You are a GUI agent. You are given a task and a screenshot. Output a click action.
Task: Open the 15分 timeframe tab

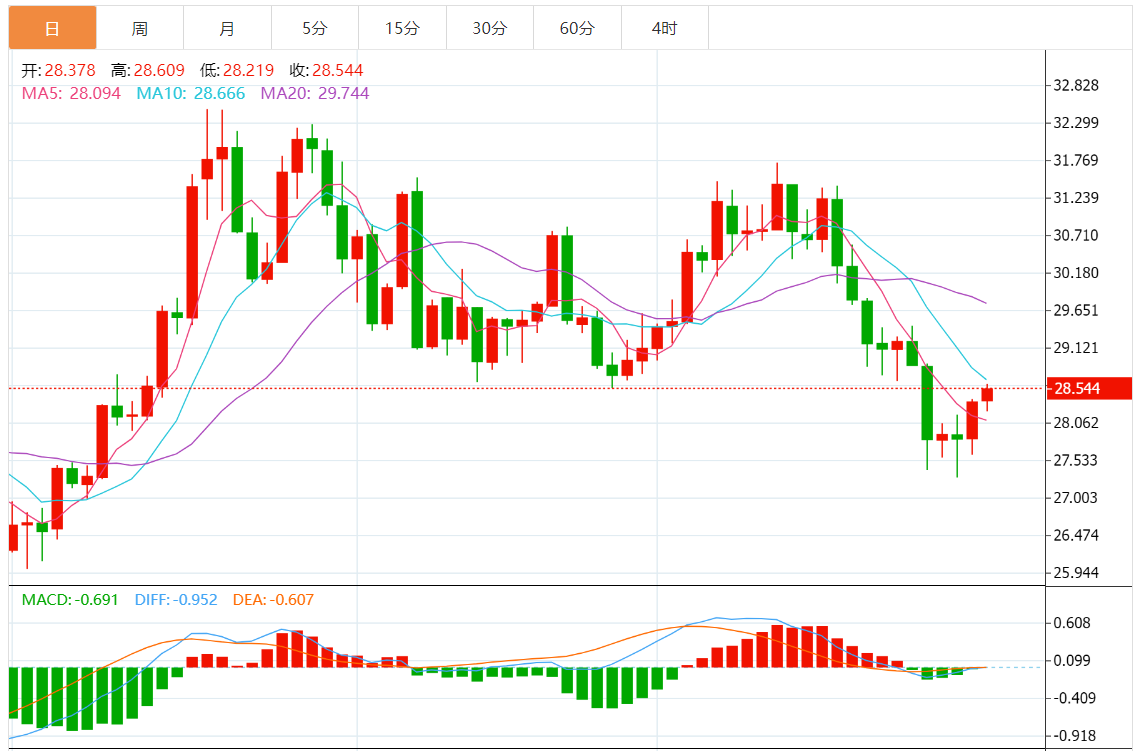click(x=402, y=28)
